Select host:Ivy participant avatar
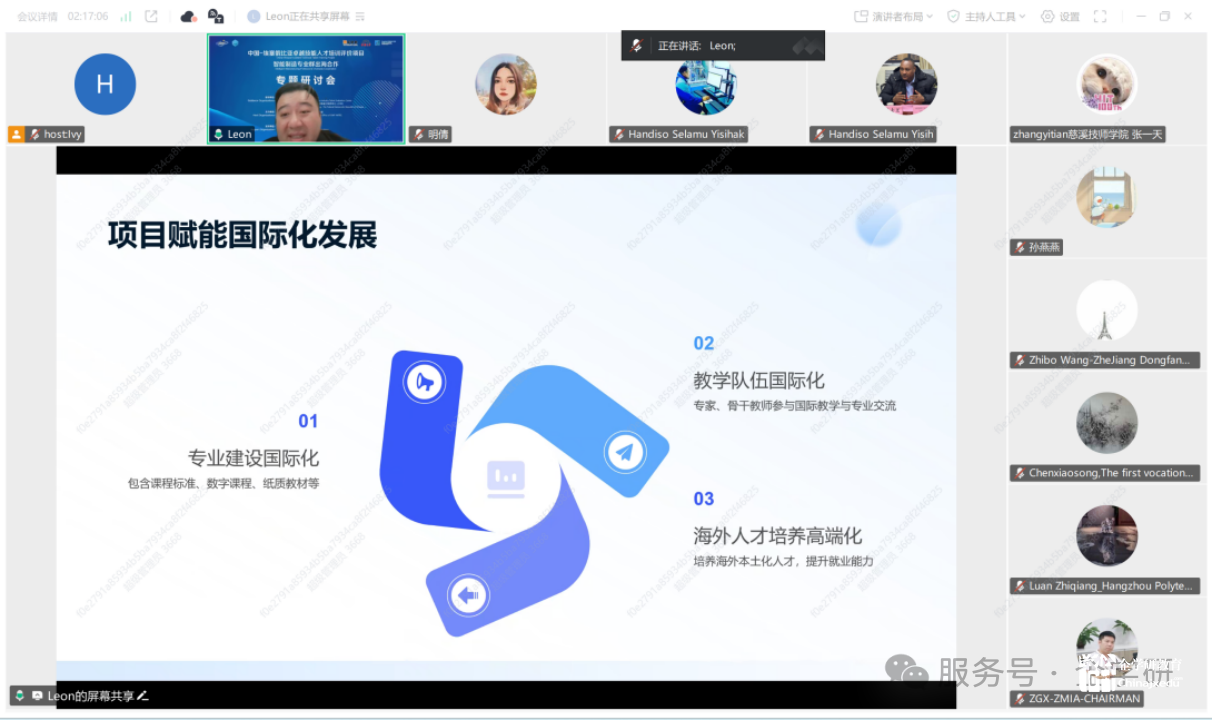 105,84
